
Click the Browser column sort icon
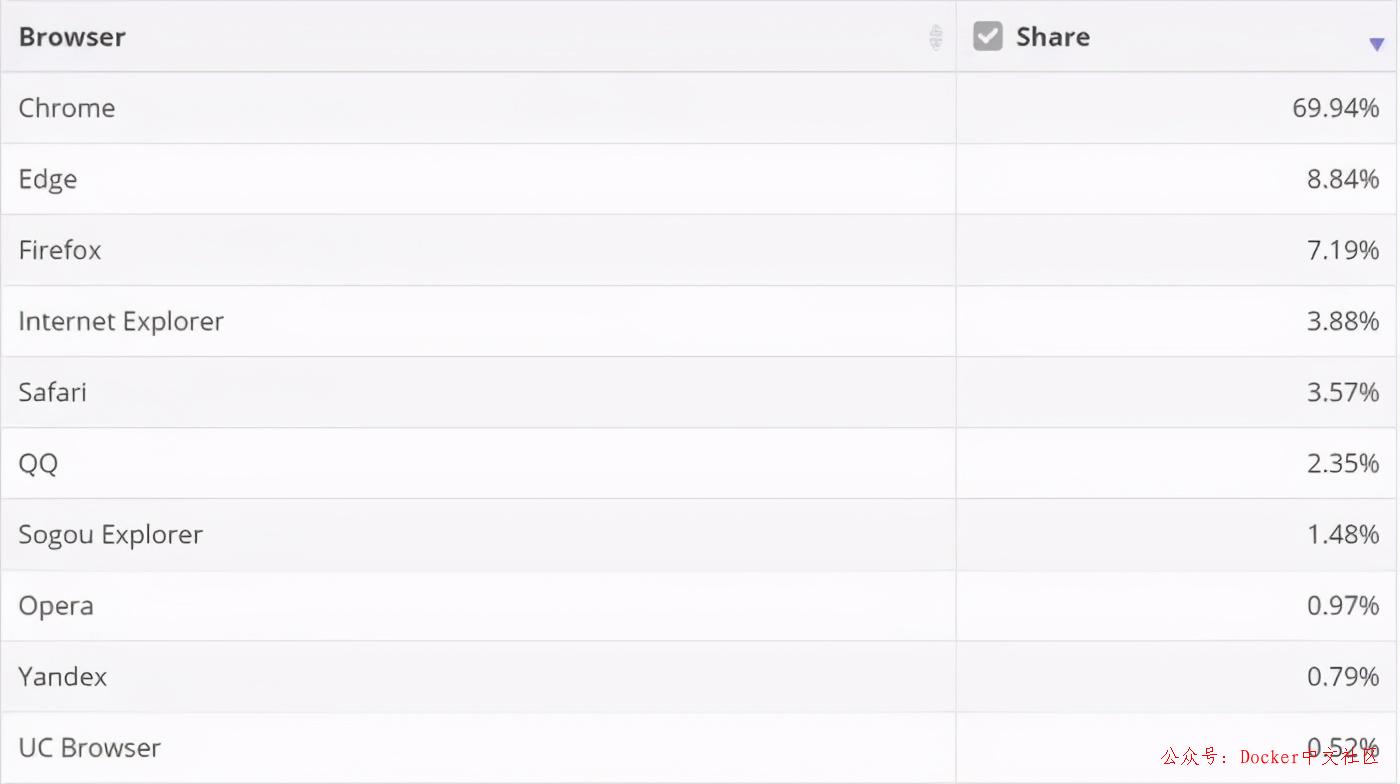(936, 37)
